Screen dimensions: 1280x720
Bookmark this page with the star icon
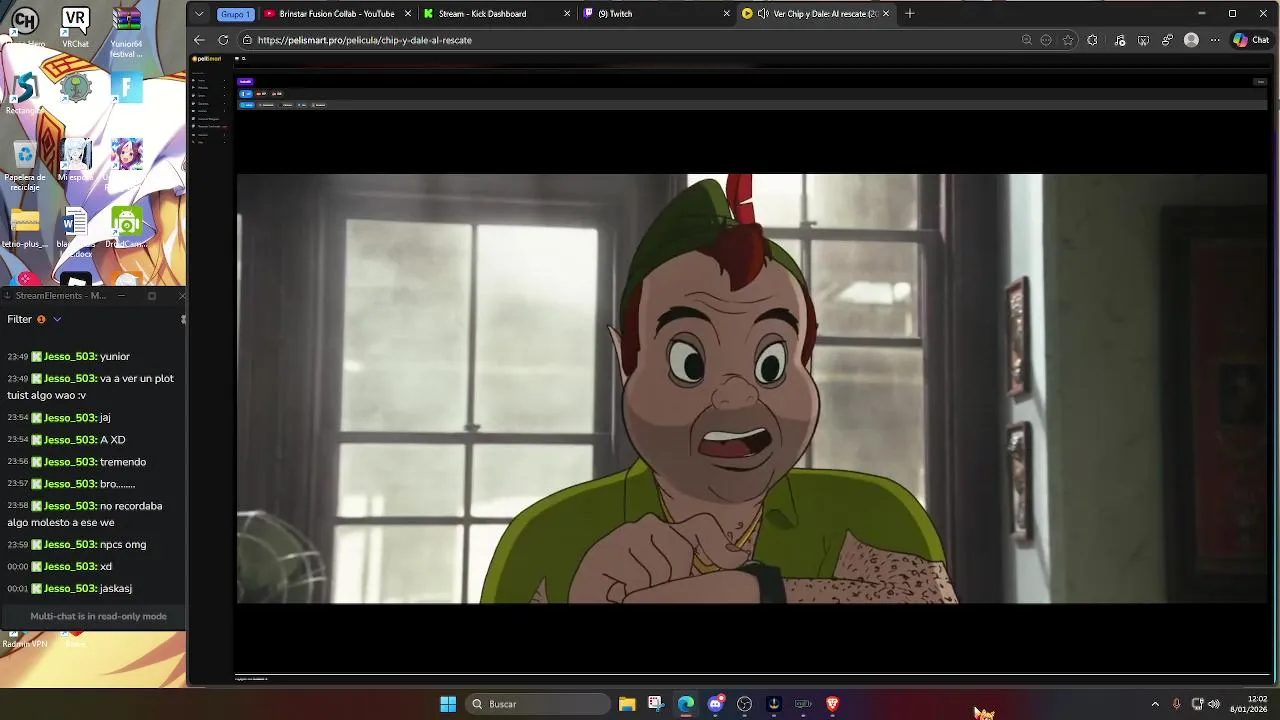tap(1068, 40)
